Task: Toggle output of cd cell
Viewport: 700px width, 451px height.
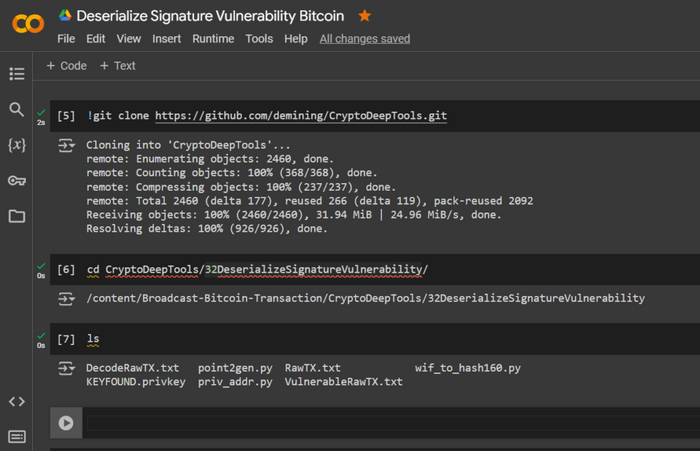Action: click(67, 298)
